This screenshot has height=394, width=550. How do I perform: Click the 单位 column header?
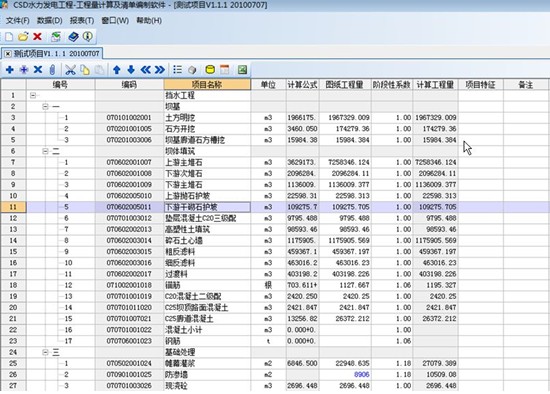point(268,85)
